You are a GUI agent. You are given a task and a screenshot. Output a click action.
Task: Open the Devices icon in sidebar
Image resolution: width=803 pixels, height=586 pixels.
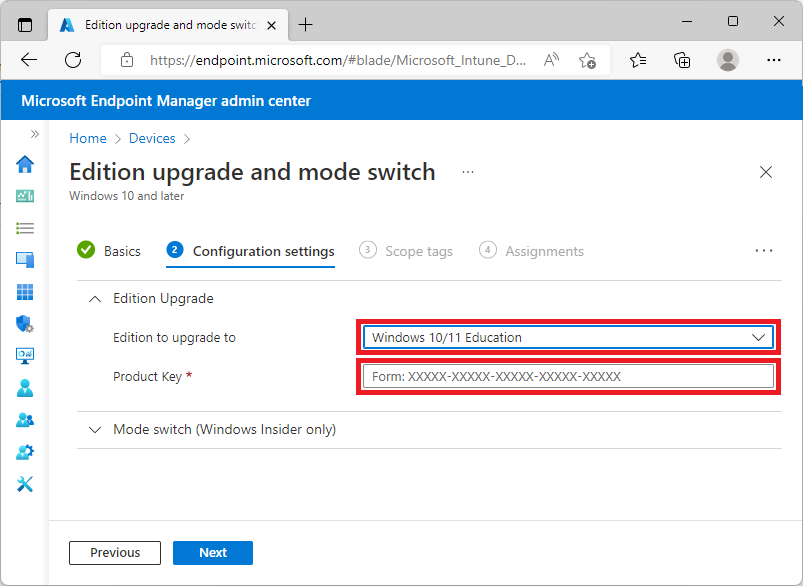[x=25, y=260]
